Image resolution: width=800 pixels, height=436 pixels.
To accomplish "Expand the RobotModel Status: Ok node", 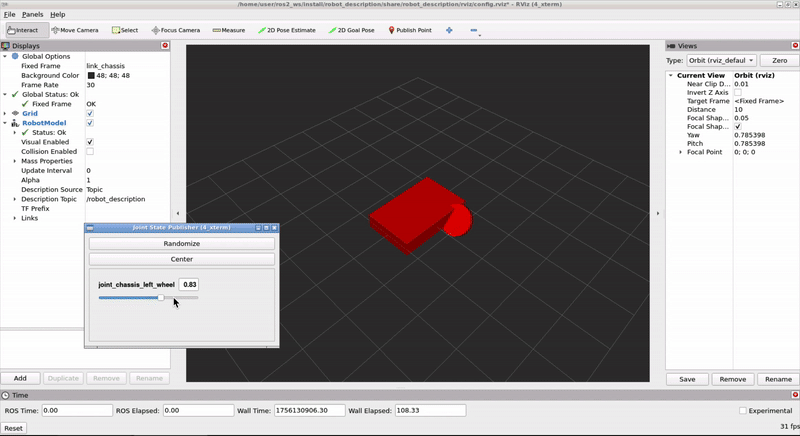I will [15, 133].
